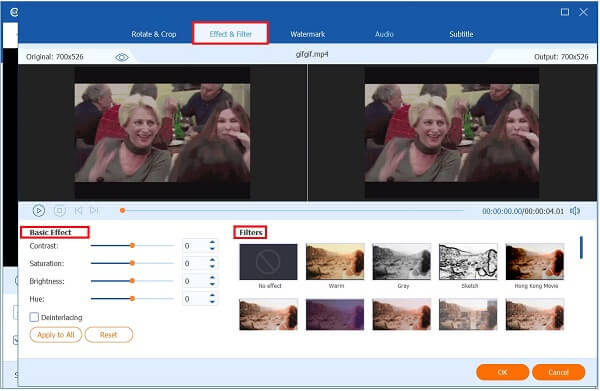Enable the Deinterlacing checkbox
Screen dimensions: 600x391
(x=34, y=317)
